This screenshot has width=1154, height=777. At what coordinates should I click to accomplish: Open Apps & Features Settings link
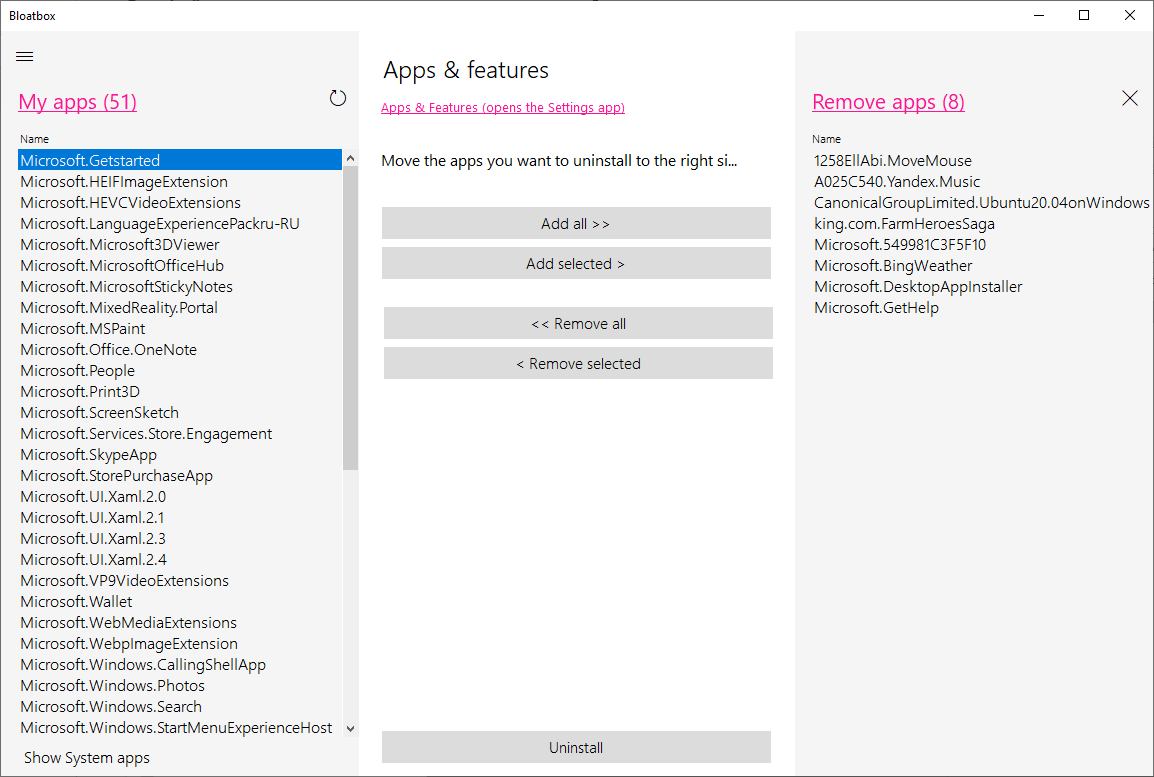point(503,108)
